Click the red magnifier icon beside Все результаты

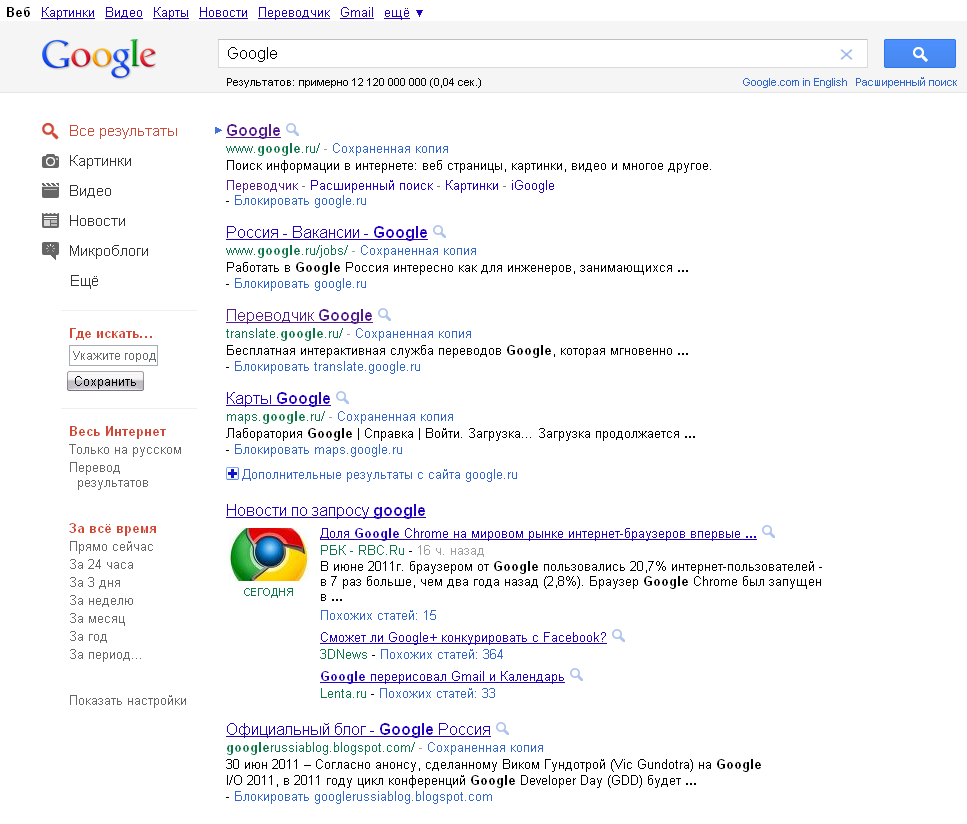click(x=50, y=131)
